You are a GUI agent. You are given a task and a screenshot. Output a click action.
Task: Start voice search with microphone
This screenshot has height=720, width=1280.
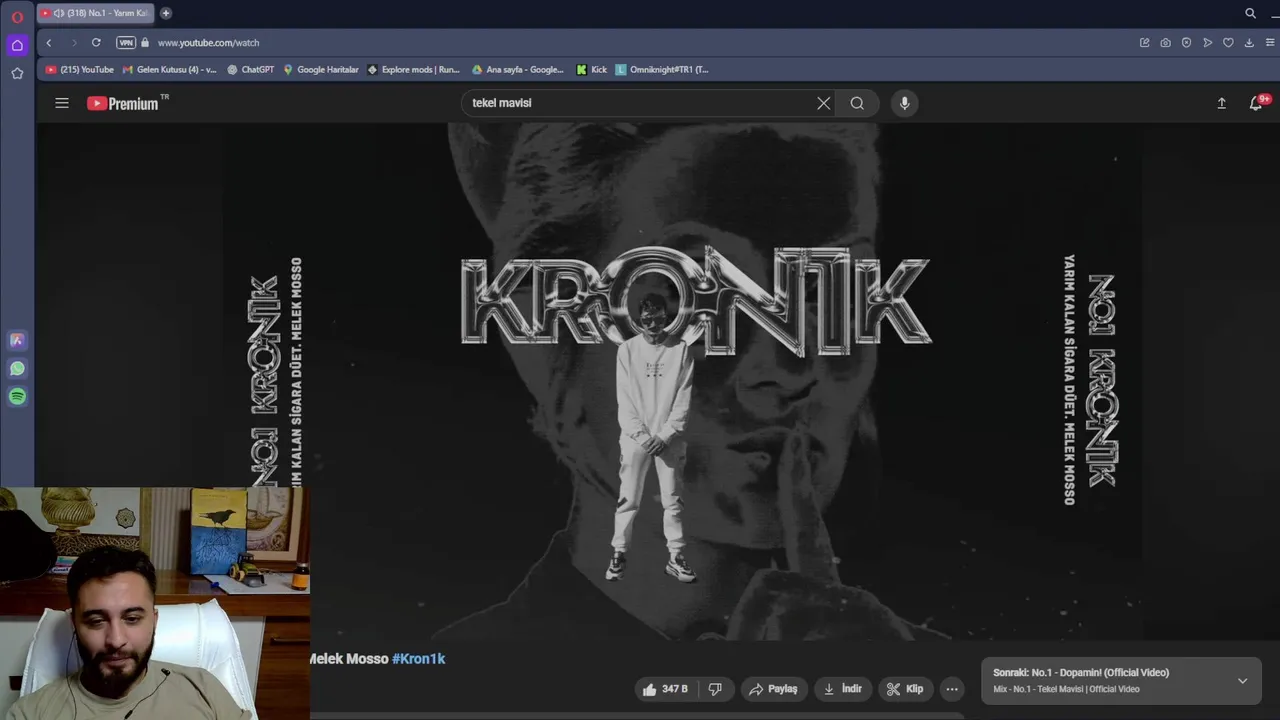[x=904, y=103]
